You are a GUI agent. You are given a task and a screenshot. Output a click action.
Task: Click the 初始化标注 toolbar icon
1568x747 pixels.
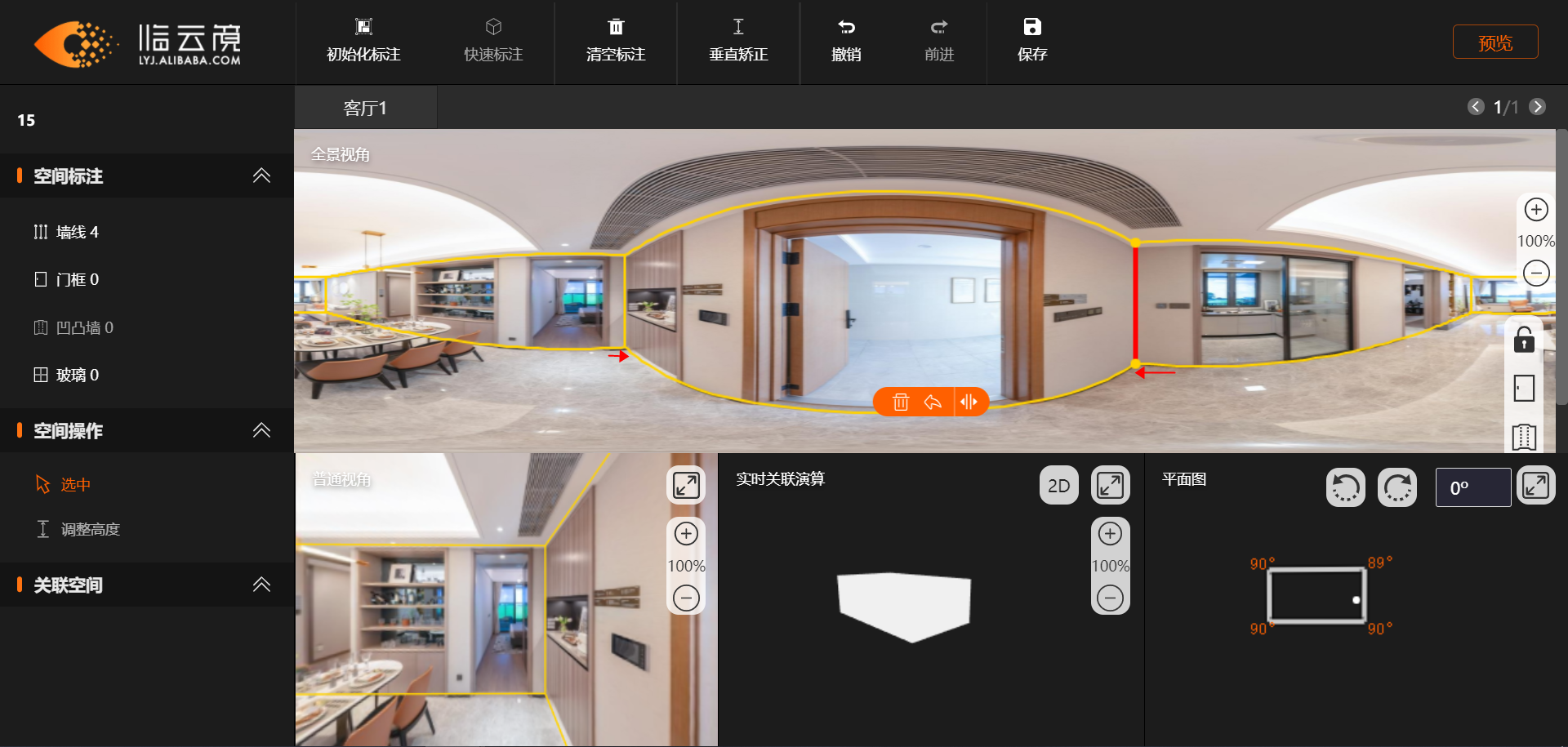pos(363,27)
